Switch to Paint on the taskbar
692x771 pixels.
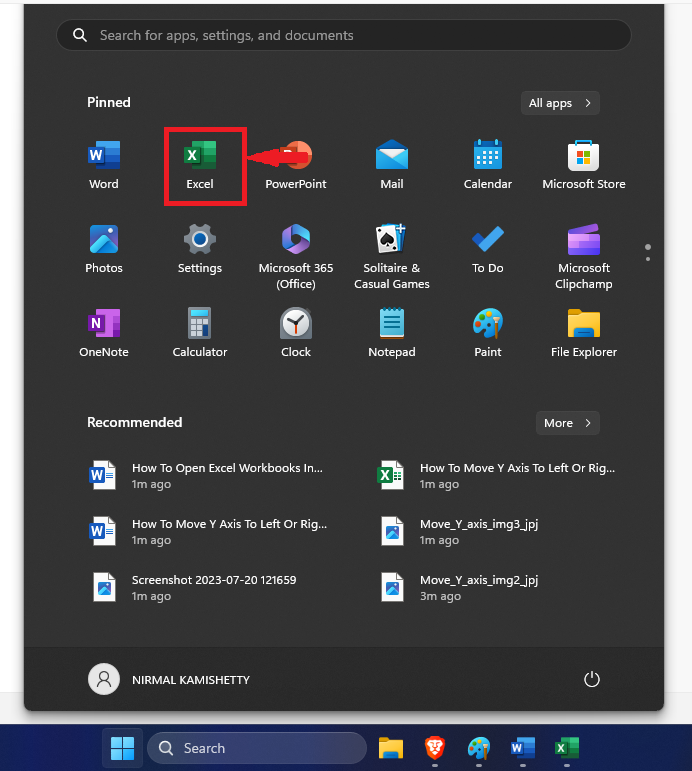(x=479, y=748)
